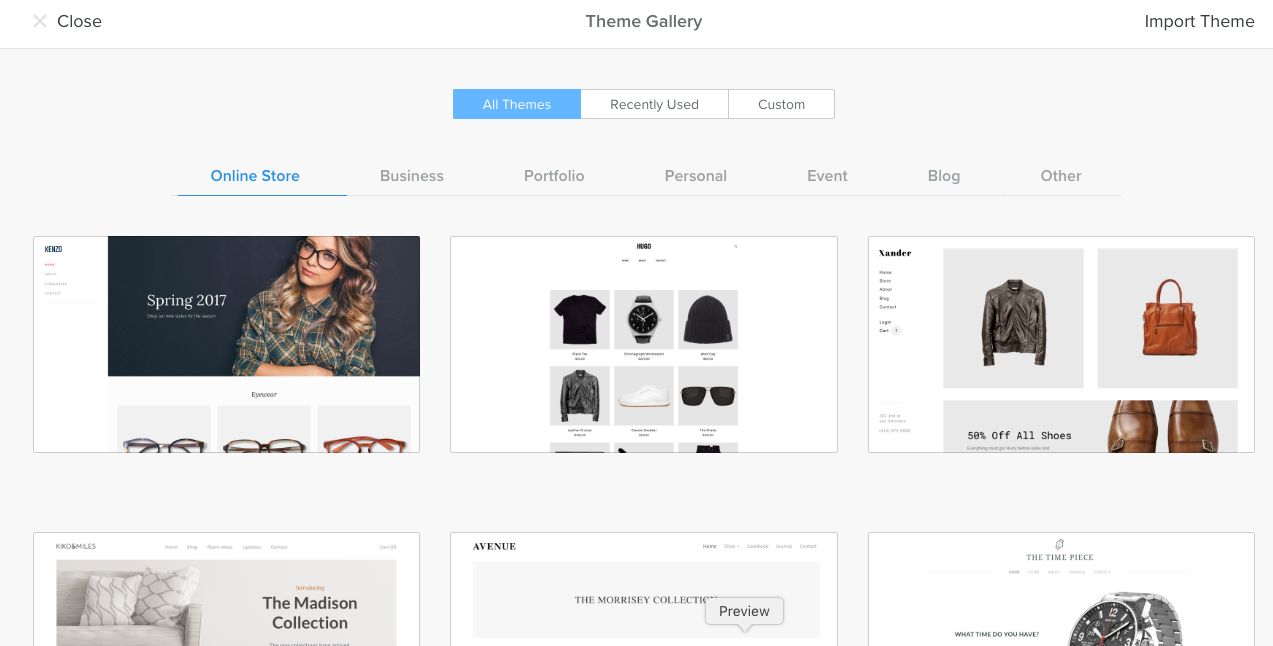This screenshot has height=646, width=1273.
Task: Select the Avenue theme thumbnail
Action: (644, 589)
